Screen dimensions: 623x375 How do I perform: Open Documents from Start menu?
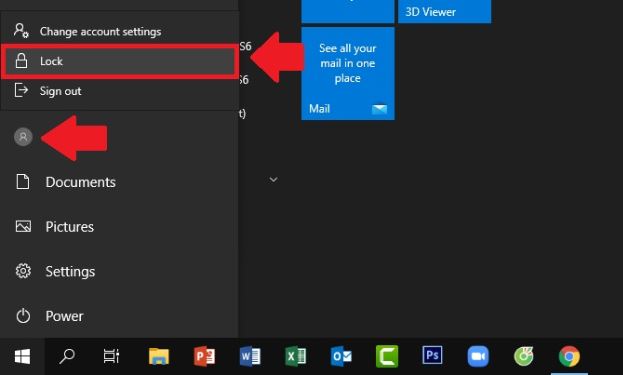119,182
